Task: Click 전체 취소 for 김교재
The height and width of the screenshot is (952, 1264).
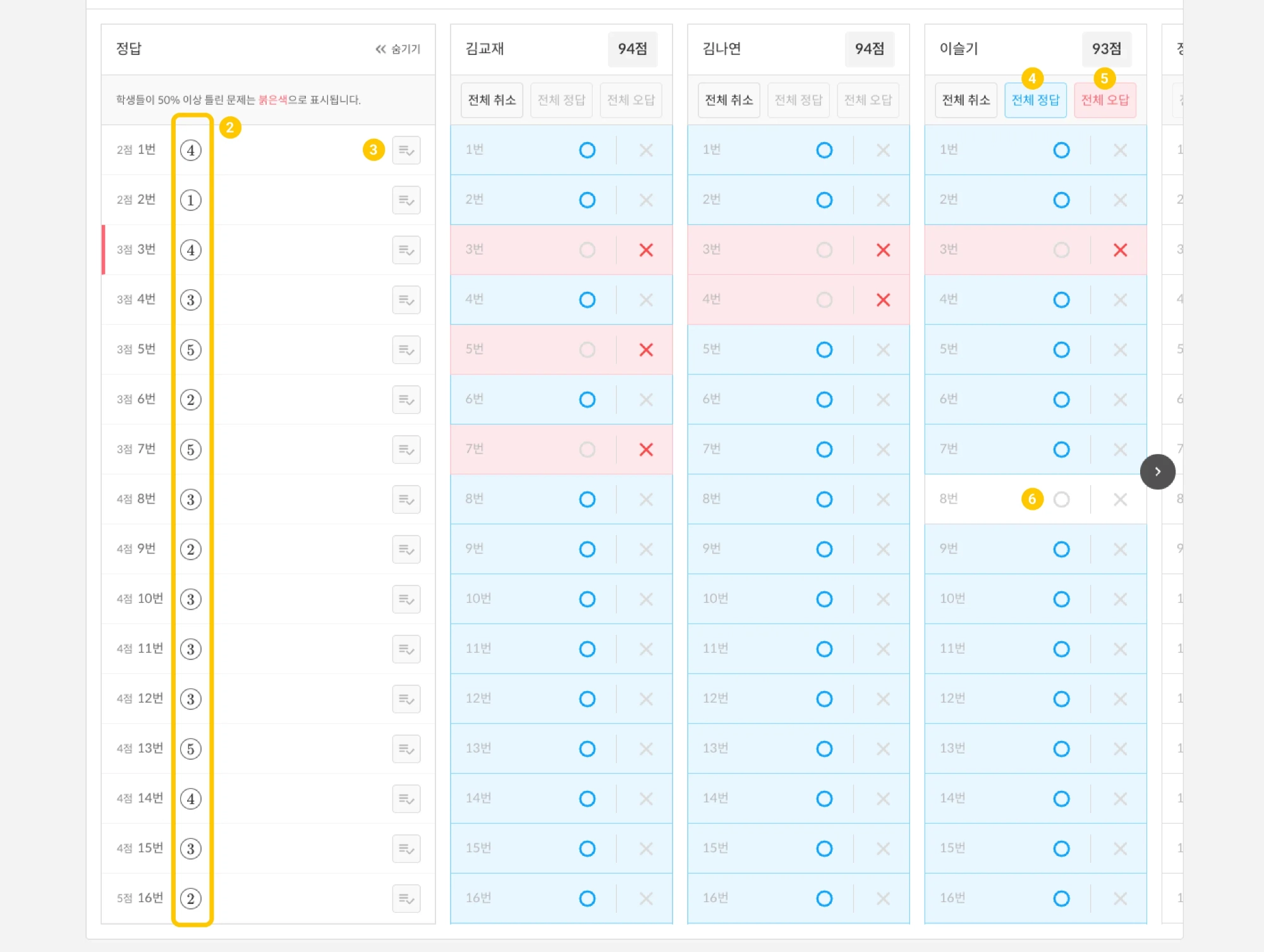Action: click(x=492, y=100)
